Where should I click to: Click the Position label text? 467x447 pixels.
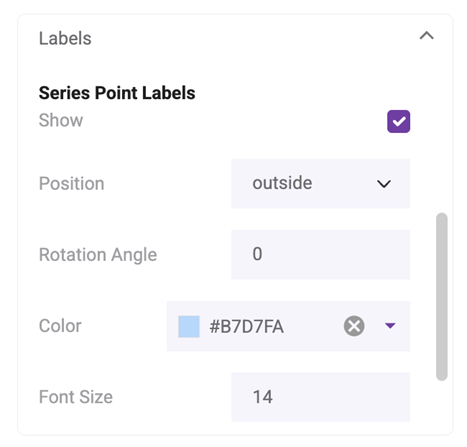[x=72, y=184]
